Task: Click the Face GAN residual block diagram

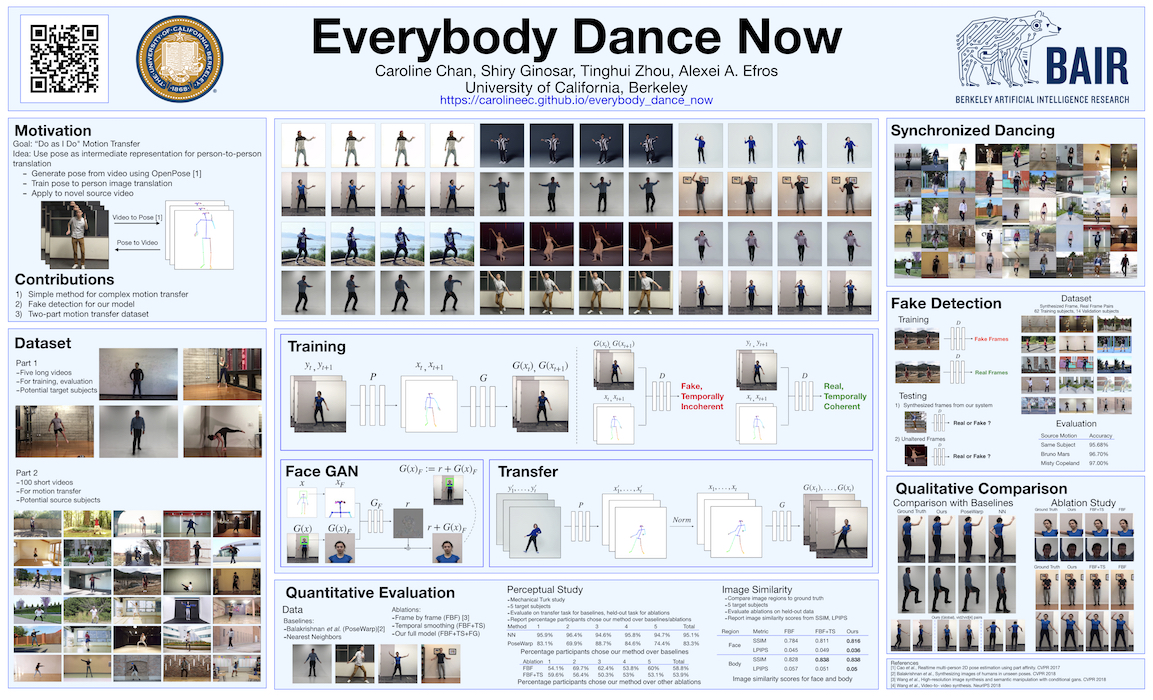Action: [406, 521]
